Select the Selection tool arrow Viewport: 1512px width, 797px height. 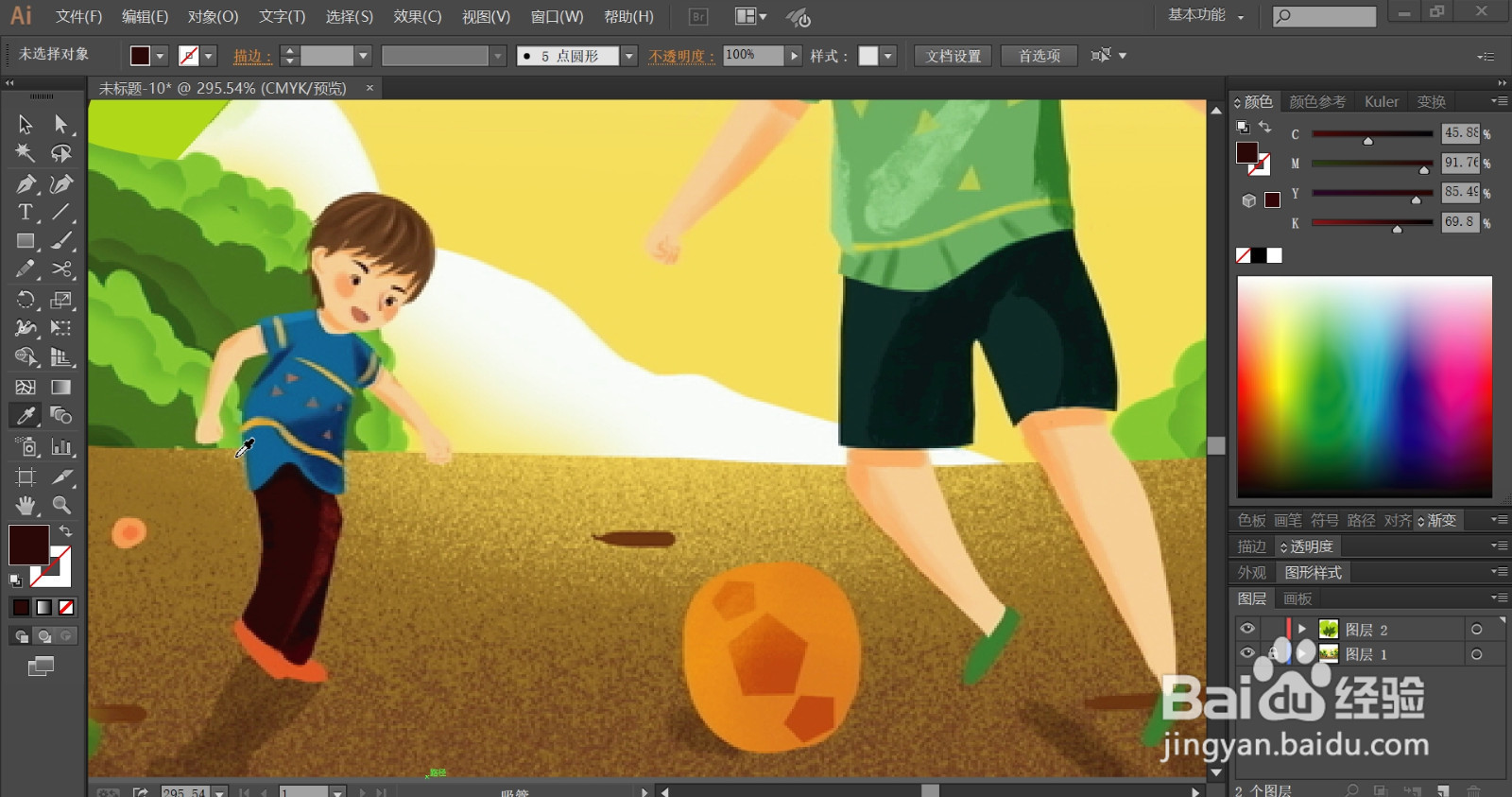coord(26,124)
